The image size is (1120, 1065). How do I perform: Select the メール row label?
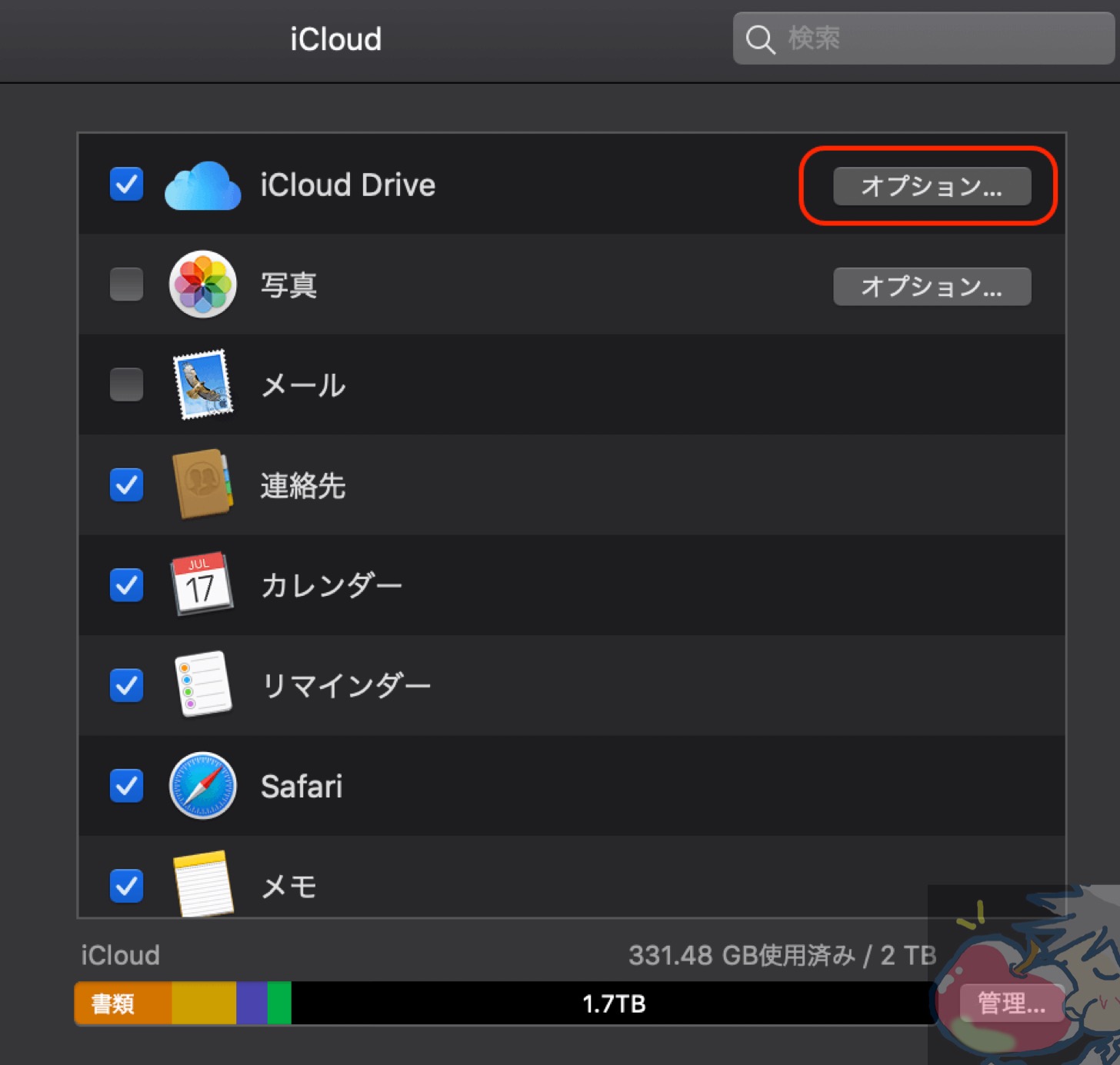303,385
